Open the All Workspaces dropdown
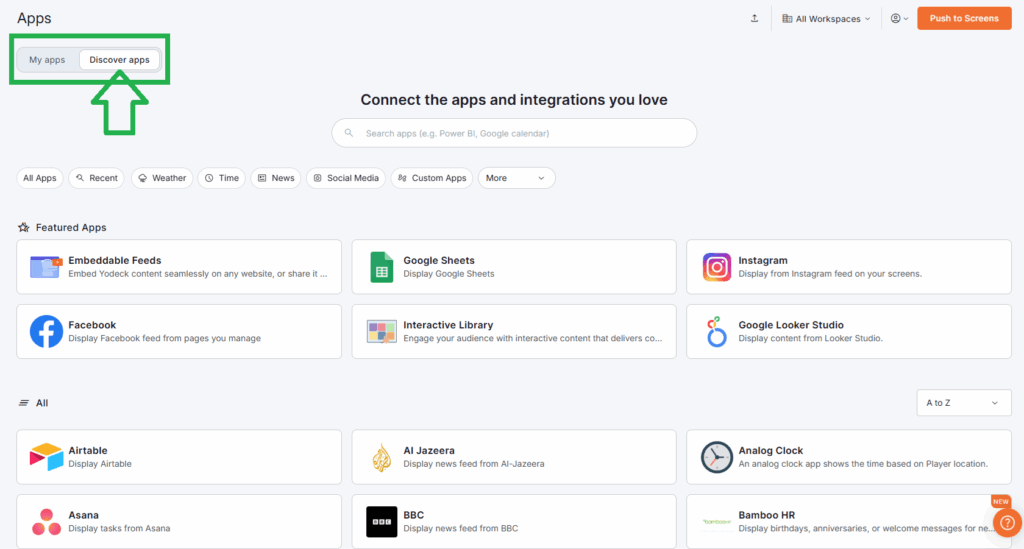This screenshot has width=1024, height=549. pos(826,19)
